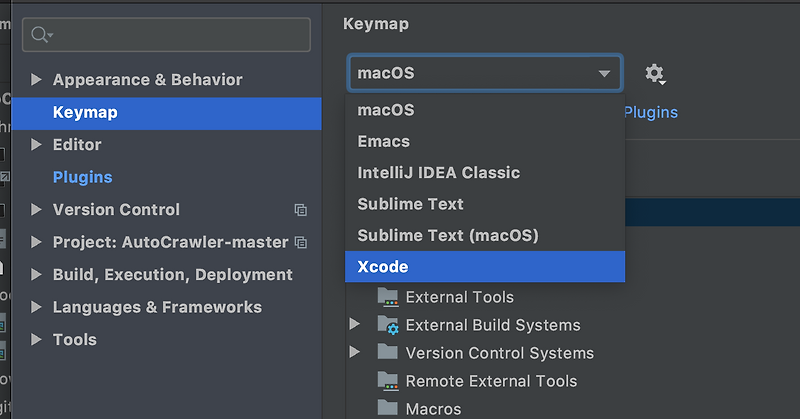Expand External Build Systems tree node
The width and height of the screenshot is (800, 419).
[354, 325]
